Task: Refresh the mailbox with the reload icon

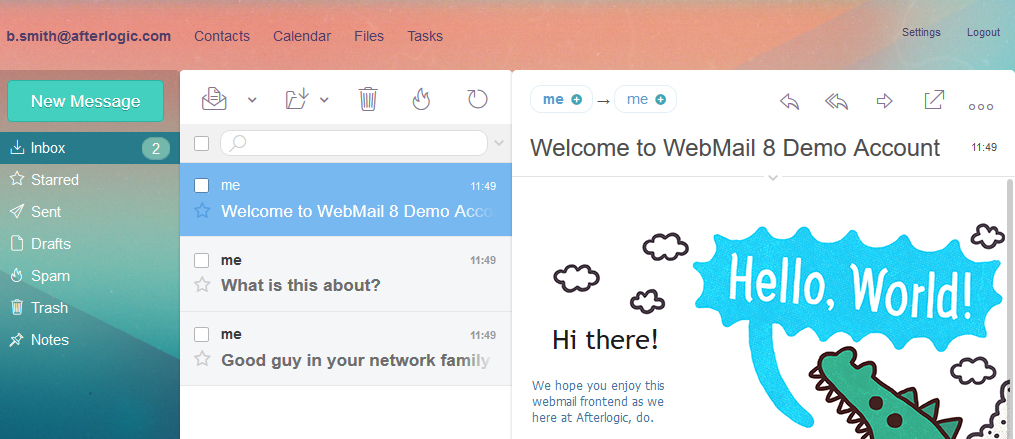Action: pyautogui.click(x=477, y=98)
